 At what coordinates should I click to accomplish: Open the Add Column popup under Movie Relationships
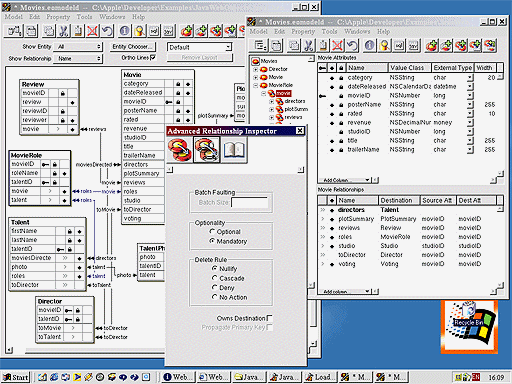[345, 292]
